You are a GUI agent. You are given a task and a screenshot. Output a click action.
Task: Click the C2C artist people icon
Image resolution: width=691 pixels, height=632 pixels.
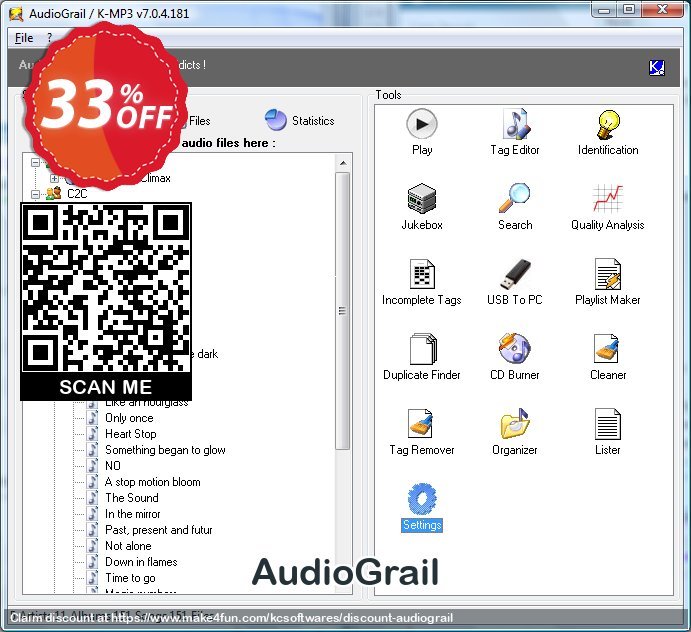(54, 194)
